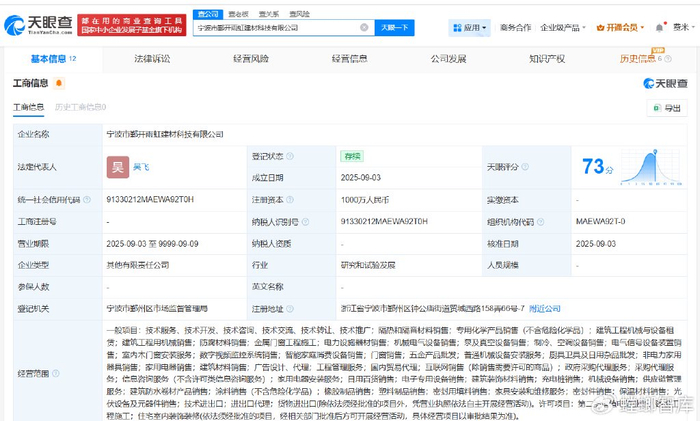Expand the 企业级产品 dropdown
Image resolution: width=700 pixels, height=421 pixels.
pyautogui.click(x=562, y=28)
